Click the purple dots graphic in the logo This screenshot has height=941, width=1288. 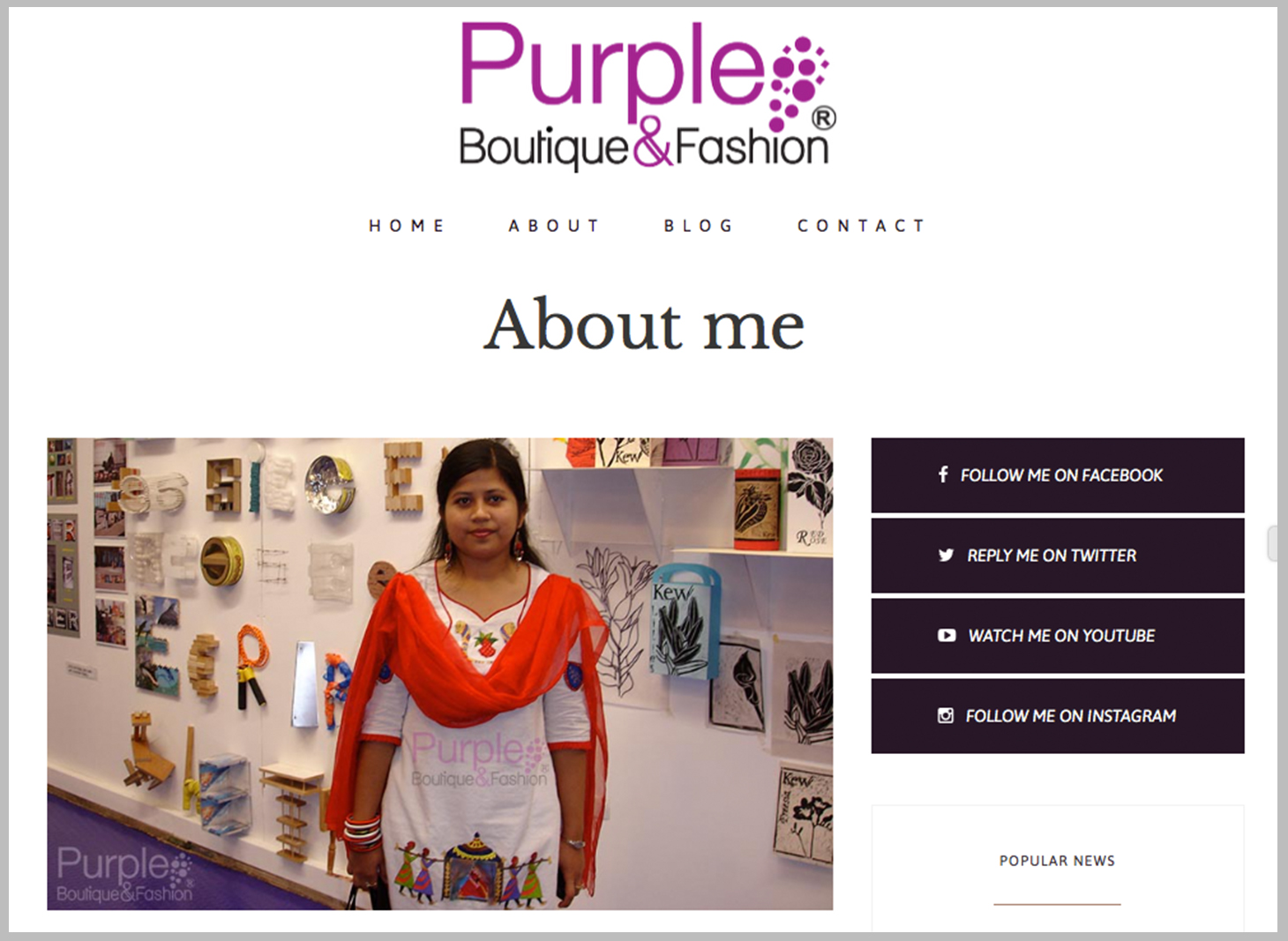[798, 83]
